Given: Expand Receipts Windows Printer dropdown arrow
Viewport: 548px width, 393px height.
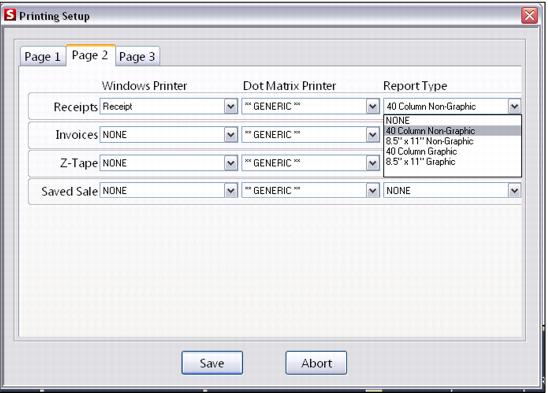Looking at the screenshot, I should coord(231,106).
